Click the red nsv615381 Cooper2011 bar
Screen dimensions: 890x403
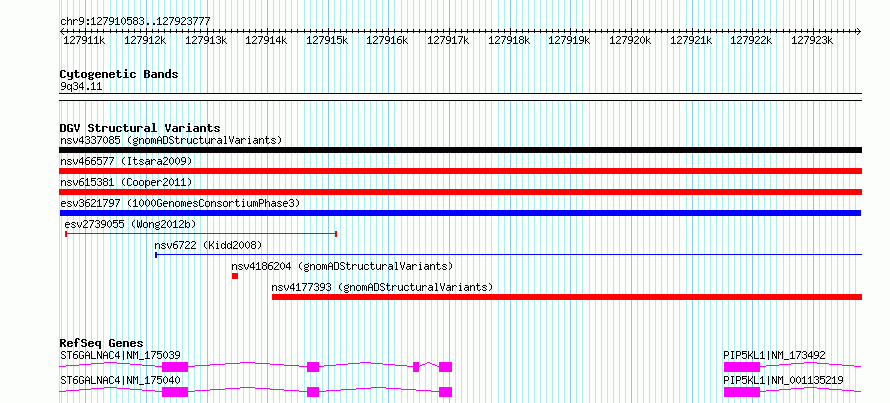pyautogui.click(x=460, y=192)
